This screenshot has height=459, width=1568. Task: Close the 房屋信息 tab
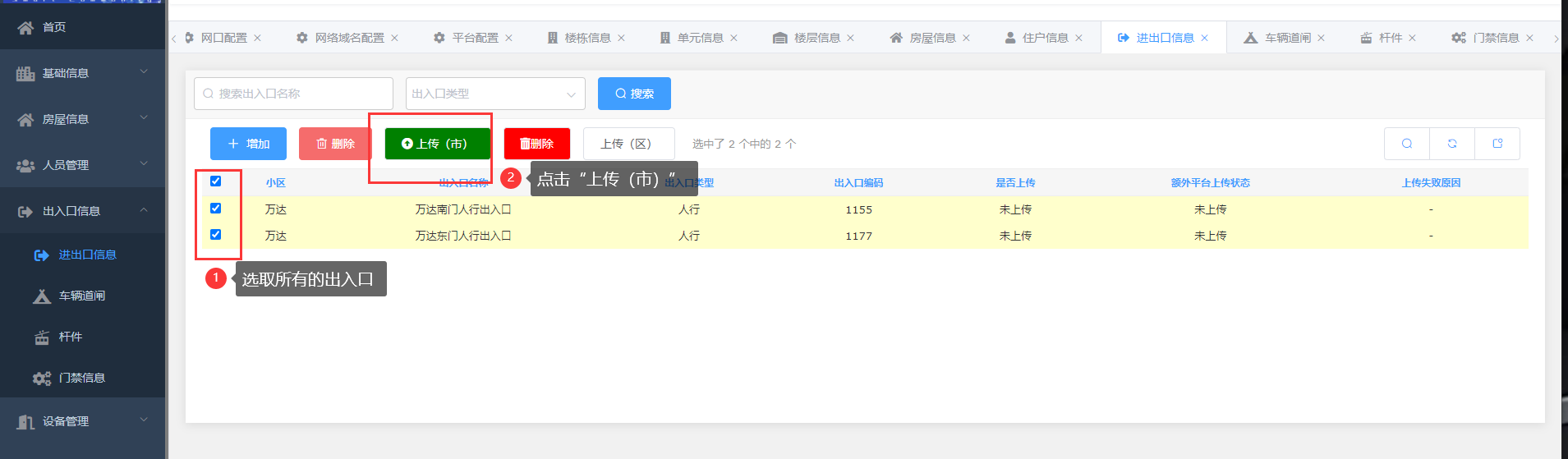[x=966, y=38]
